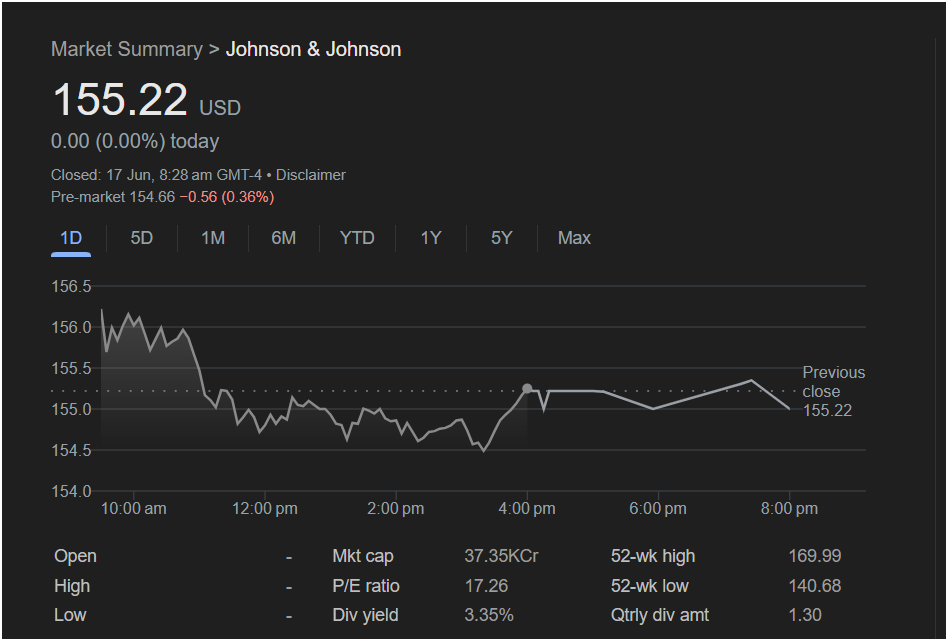The image size is (948, 641).
Task: Click the Previous close 155.22 label
Action: coord(833,391)
